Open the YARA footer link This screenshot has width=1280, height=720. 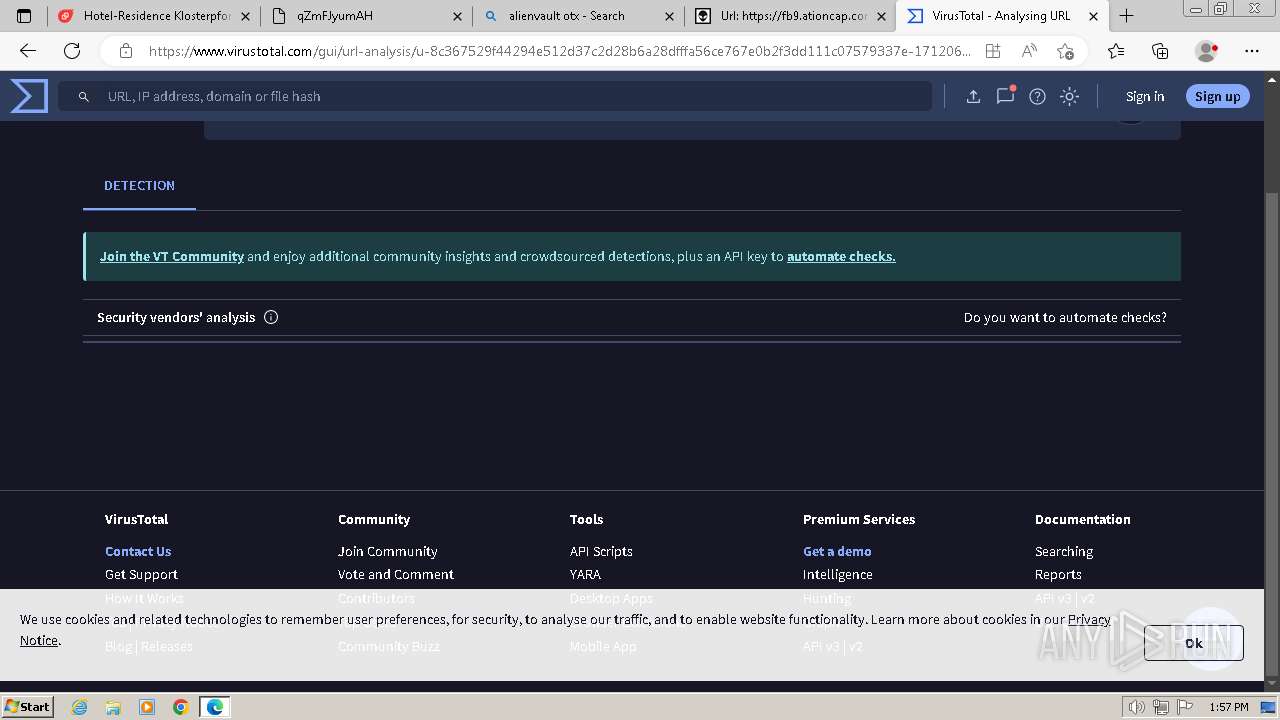[x=585, y=574]
